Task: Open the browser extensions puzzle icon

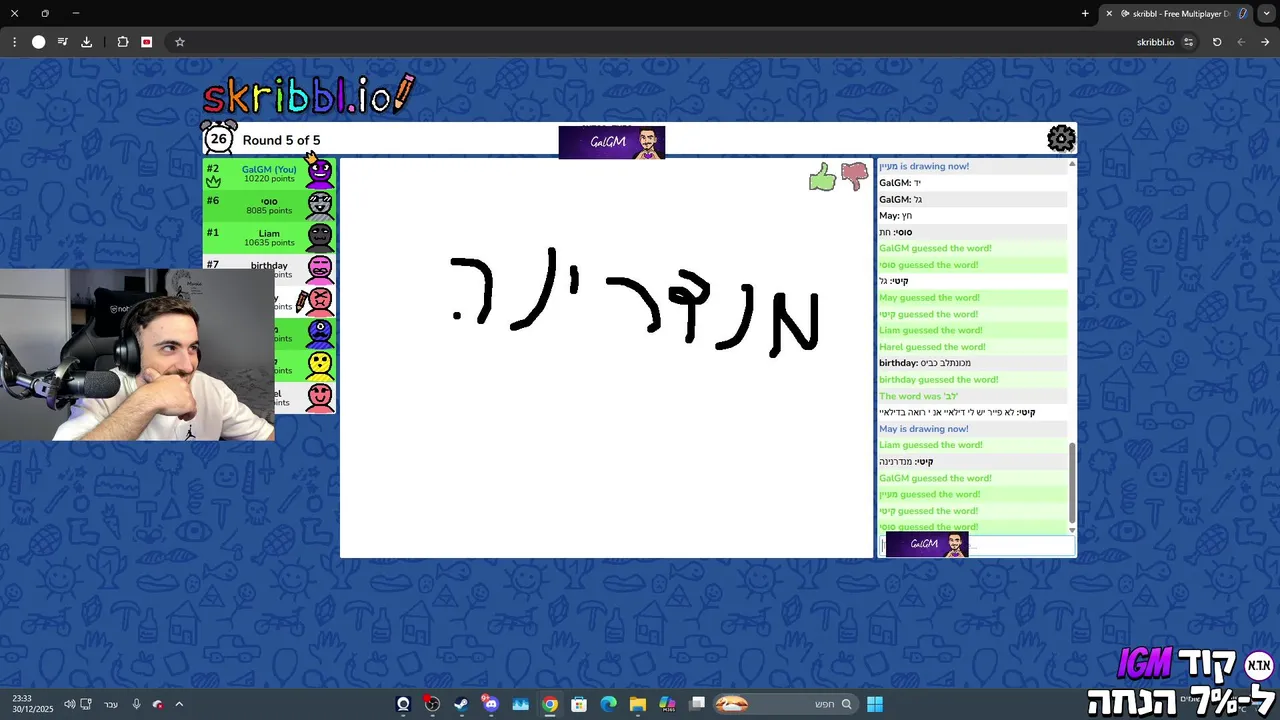Action: click(122, 42)
